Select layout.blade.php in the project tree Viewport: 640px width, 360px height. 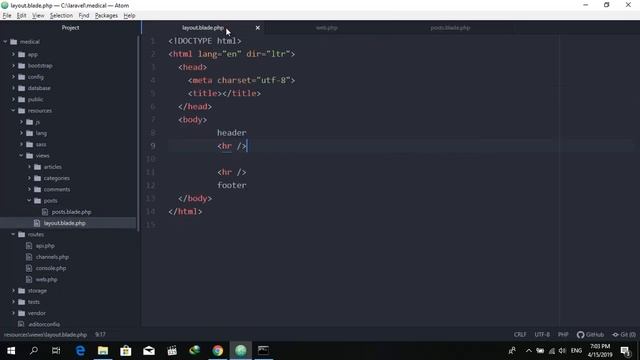(64, 223)
